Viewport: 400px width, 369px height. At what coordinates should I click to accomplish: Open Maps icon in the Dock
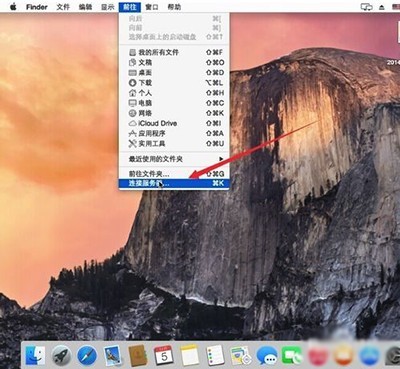click(241, 355)
